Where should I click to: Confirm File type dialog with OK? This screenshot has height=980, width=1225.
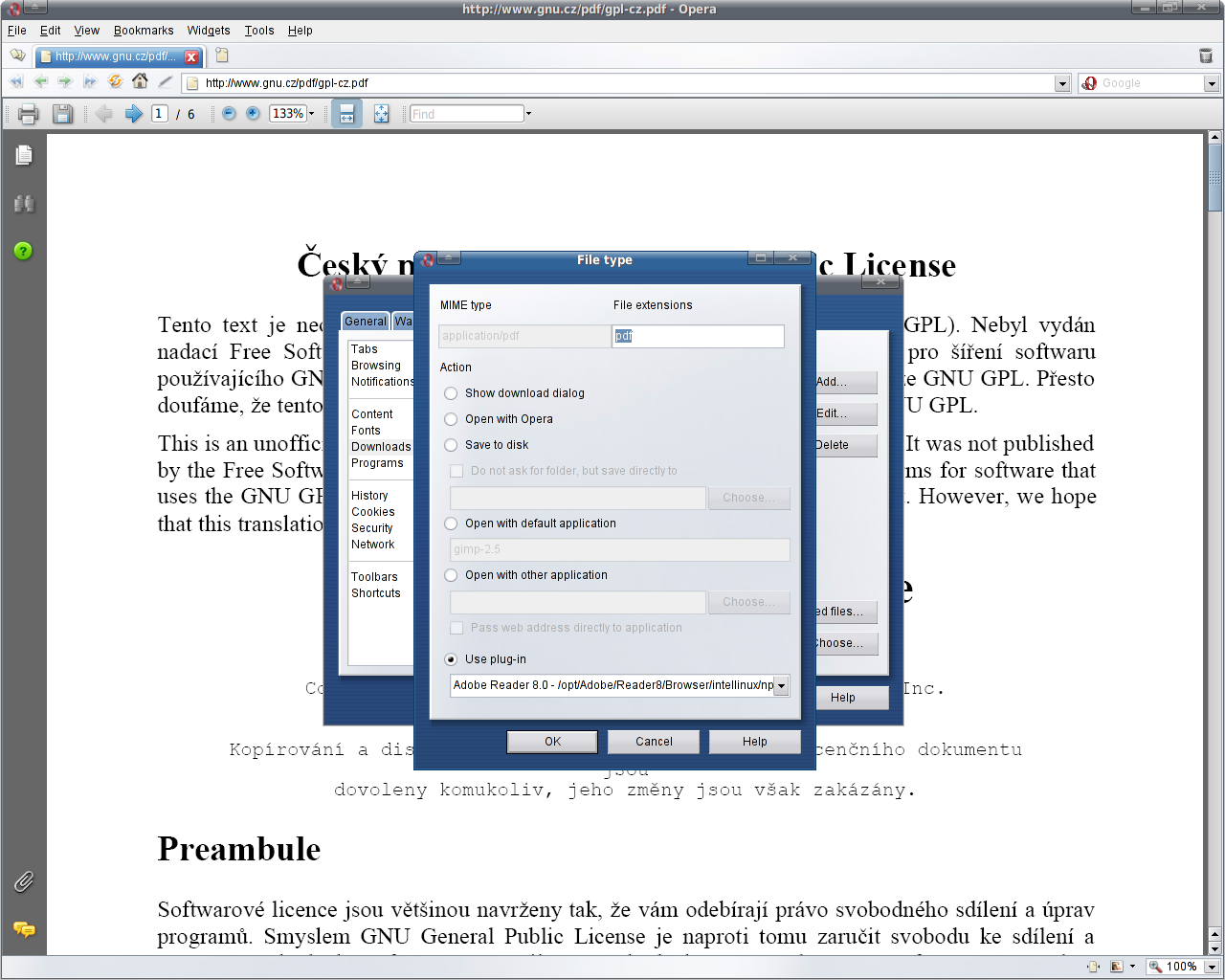(x=552, y=742)
